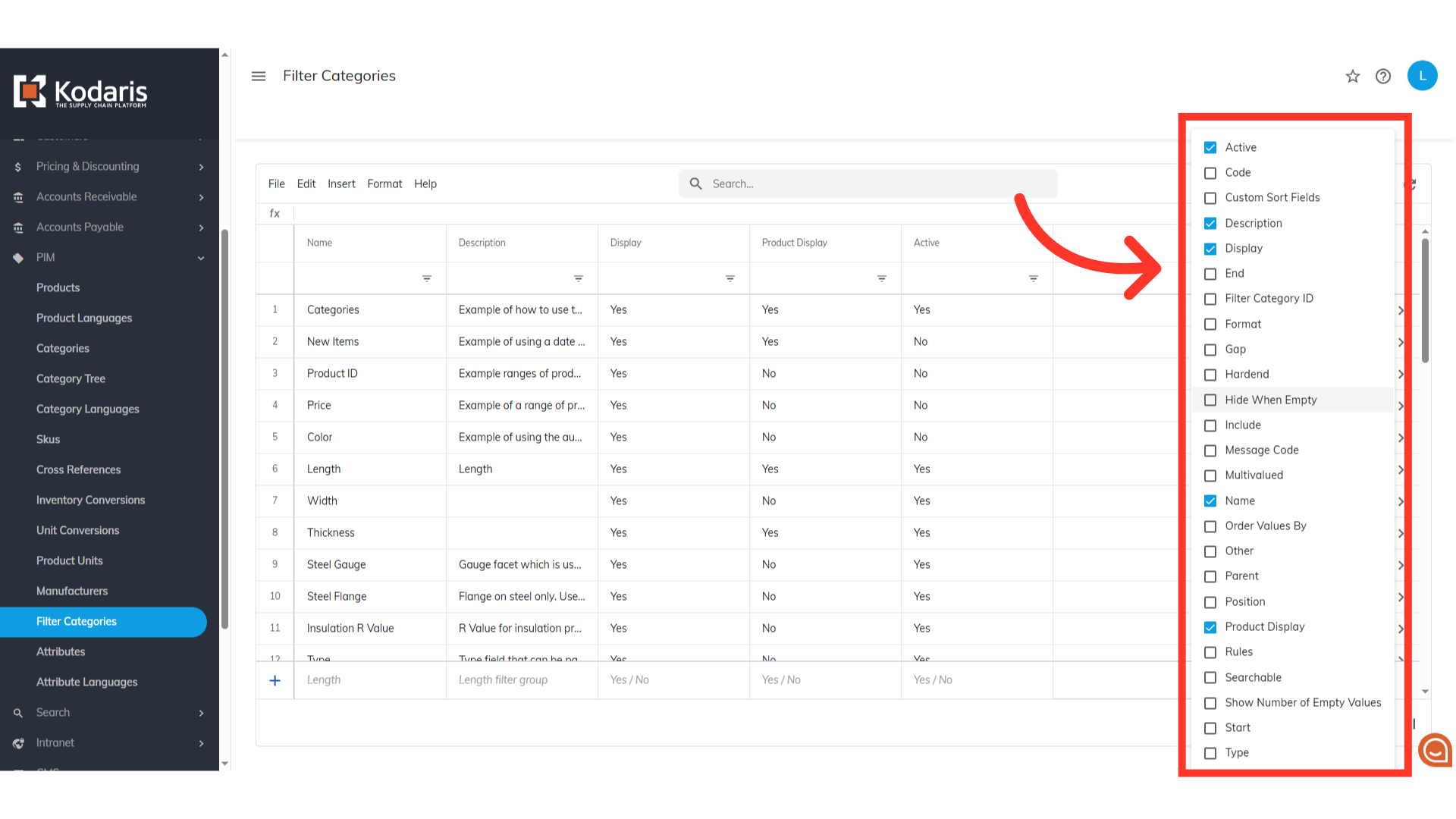This screenshot has height=819, width=1456.
Task: Open the user profile avatar
Action: (1422, 76)
